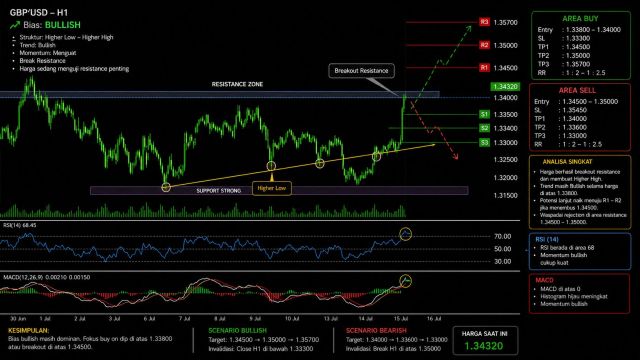640x360 pixels.
Task: Click the yellow Higher Low label box
Action: click(x=272, y=188)
